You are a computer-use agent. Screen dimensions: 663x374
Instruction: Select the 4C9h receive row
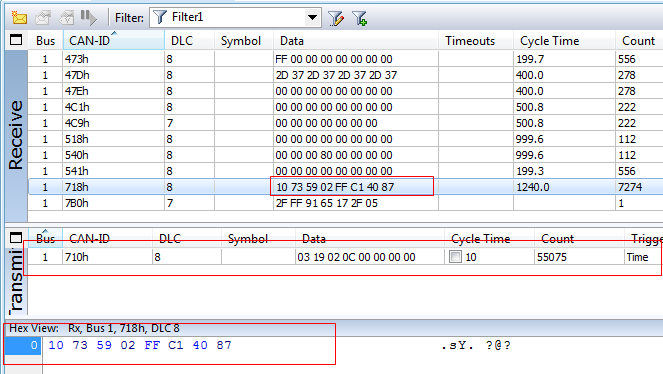(x=345, y=123)
